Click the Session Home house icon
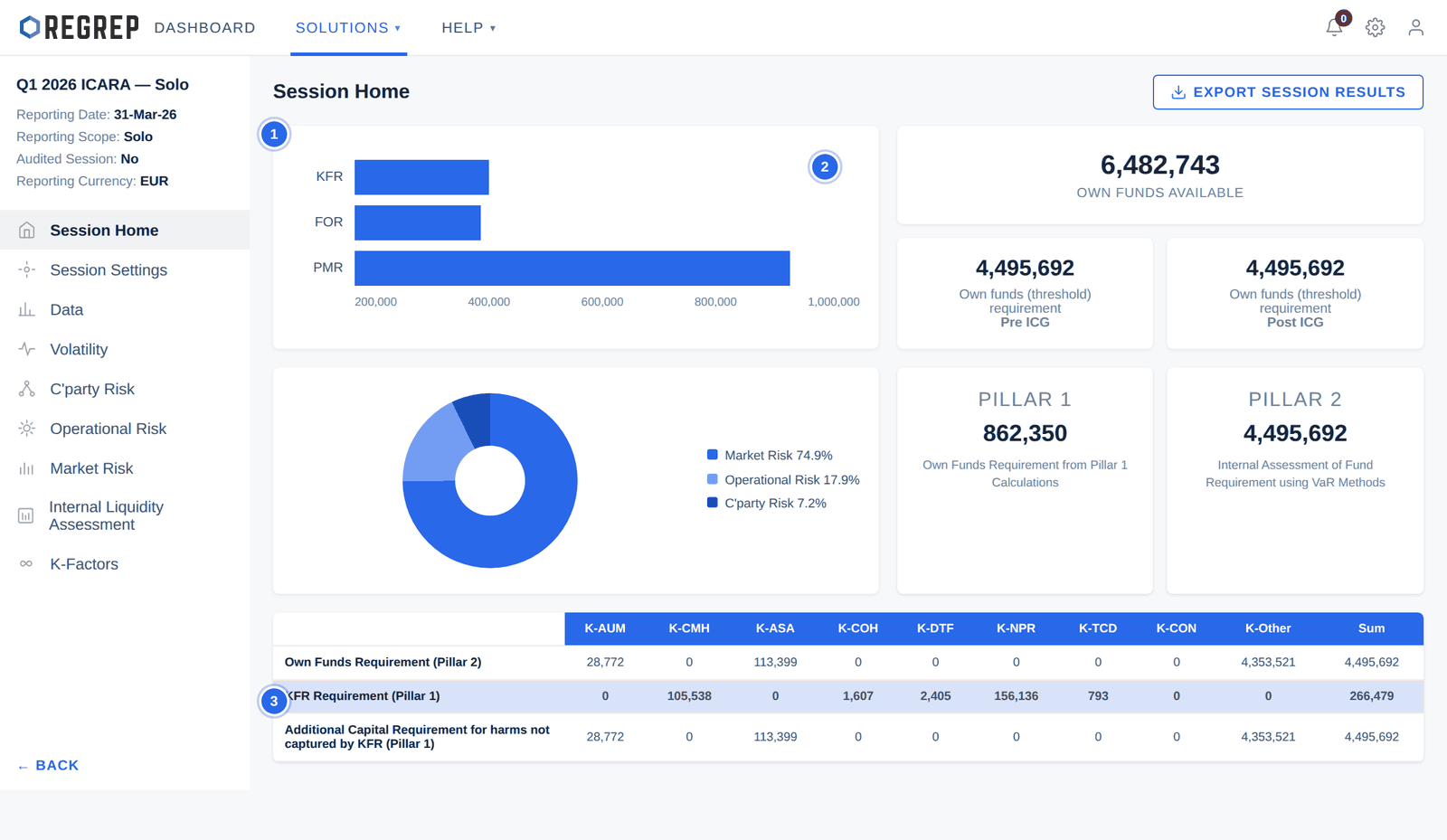Image resolution: width=1447 pixels, height=840 pixels. pyautogui.click(x=27, y=231)
